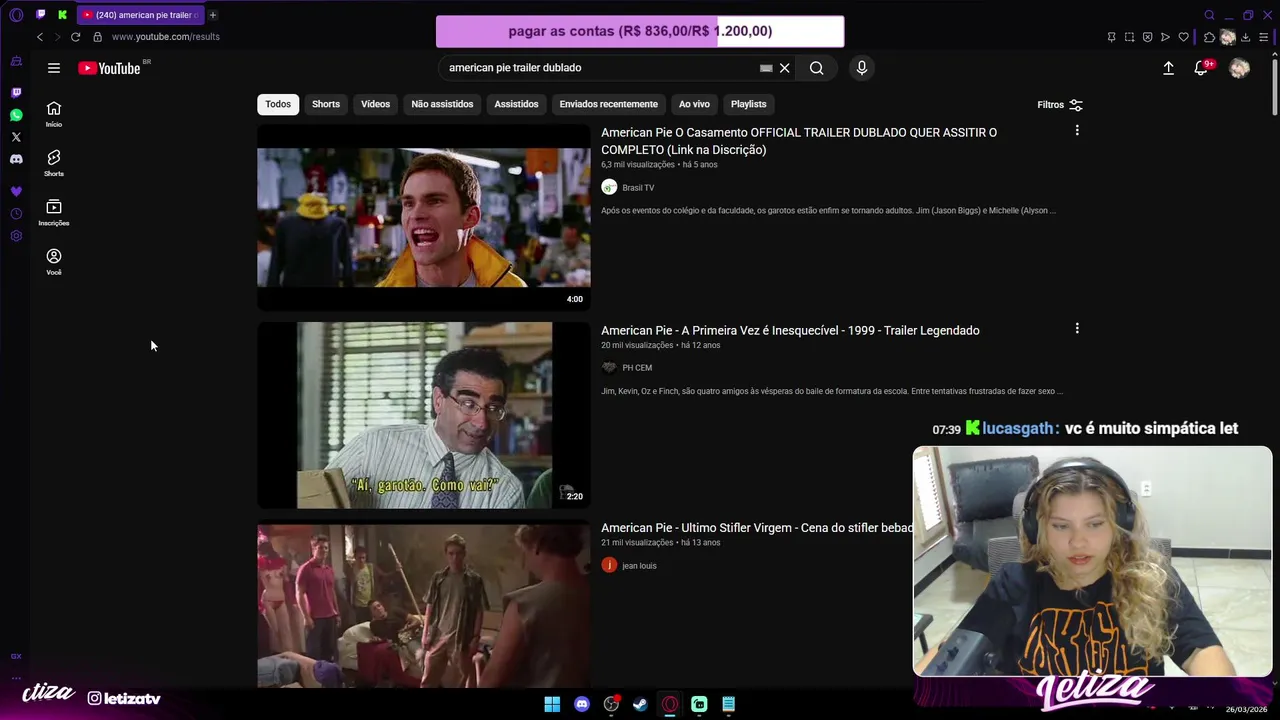Open the ad blocker shield icon

click(x=1147, y=37)
